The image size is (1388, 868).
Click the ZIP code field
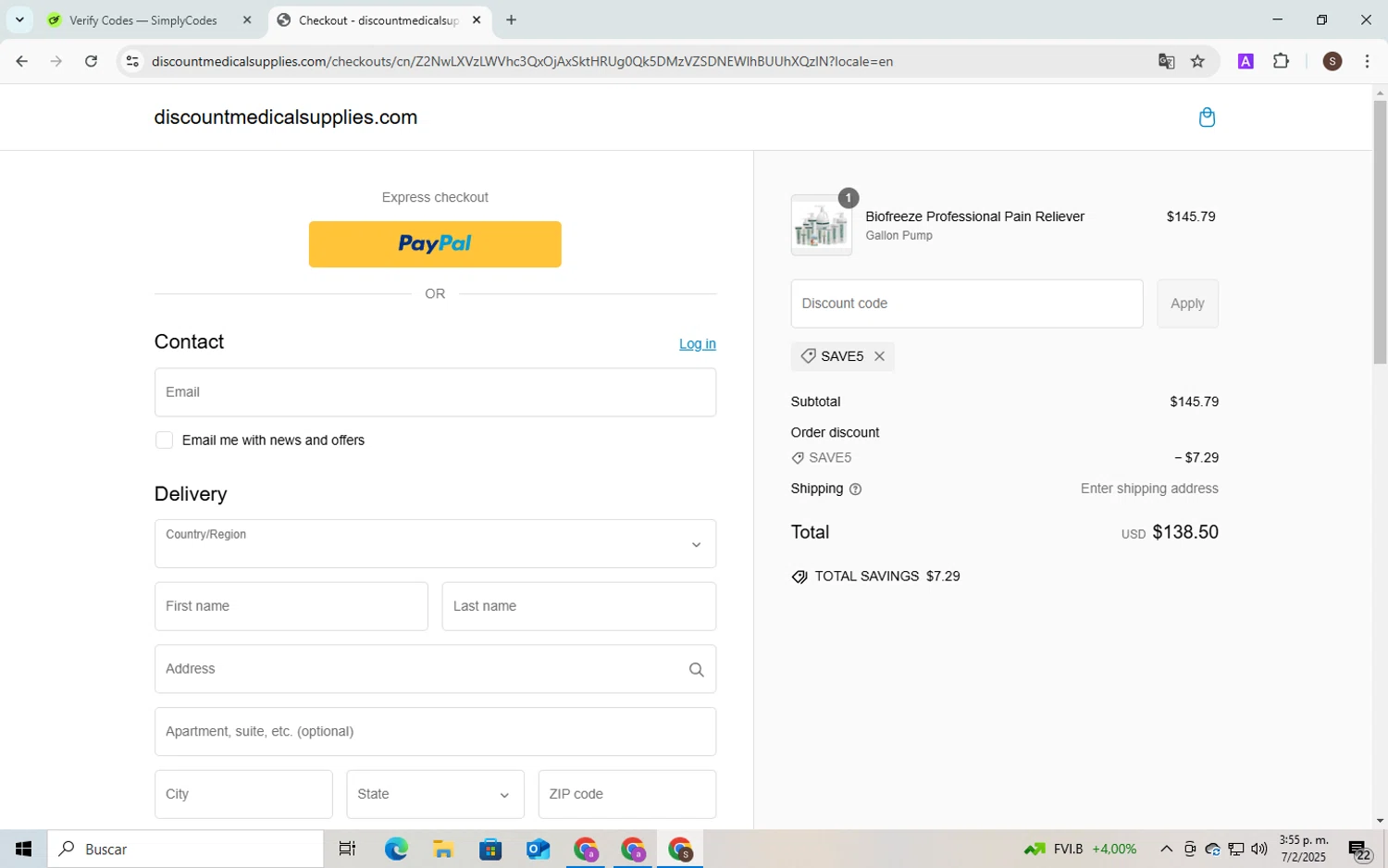click(626, 795)
